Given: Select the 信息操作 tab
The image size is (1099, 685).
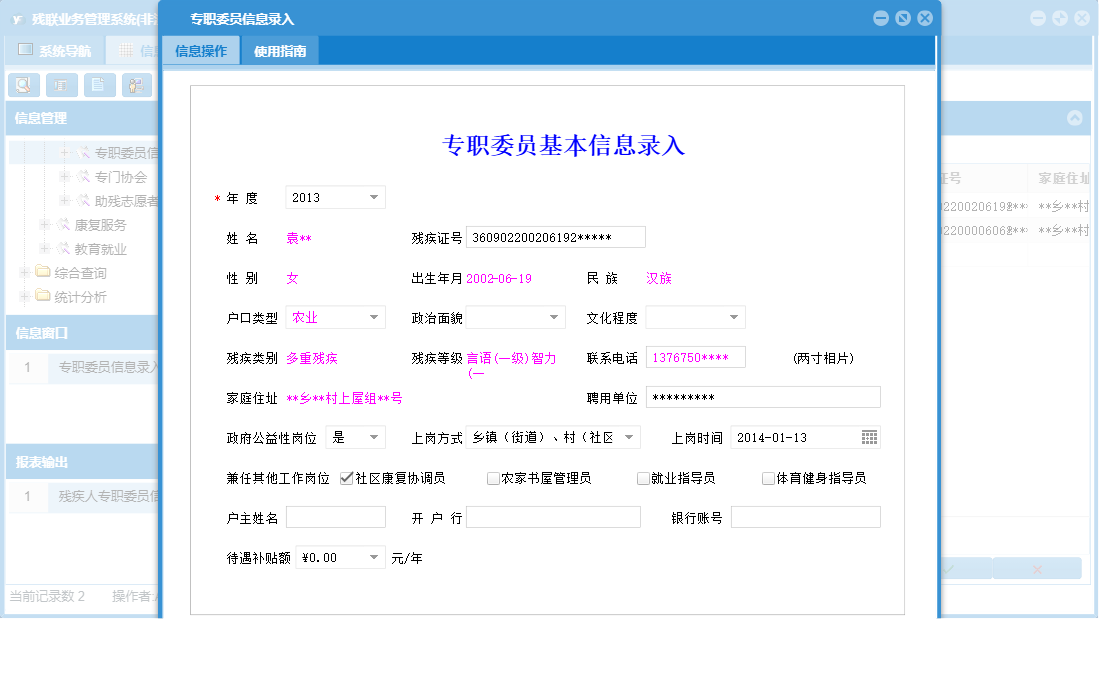Looking at the screenshot, I should click(x=200, y=49).
